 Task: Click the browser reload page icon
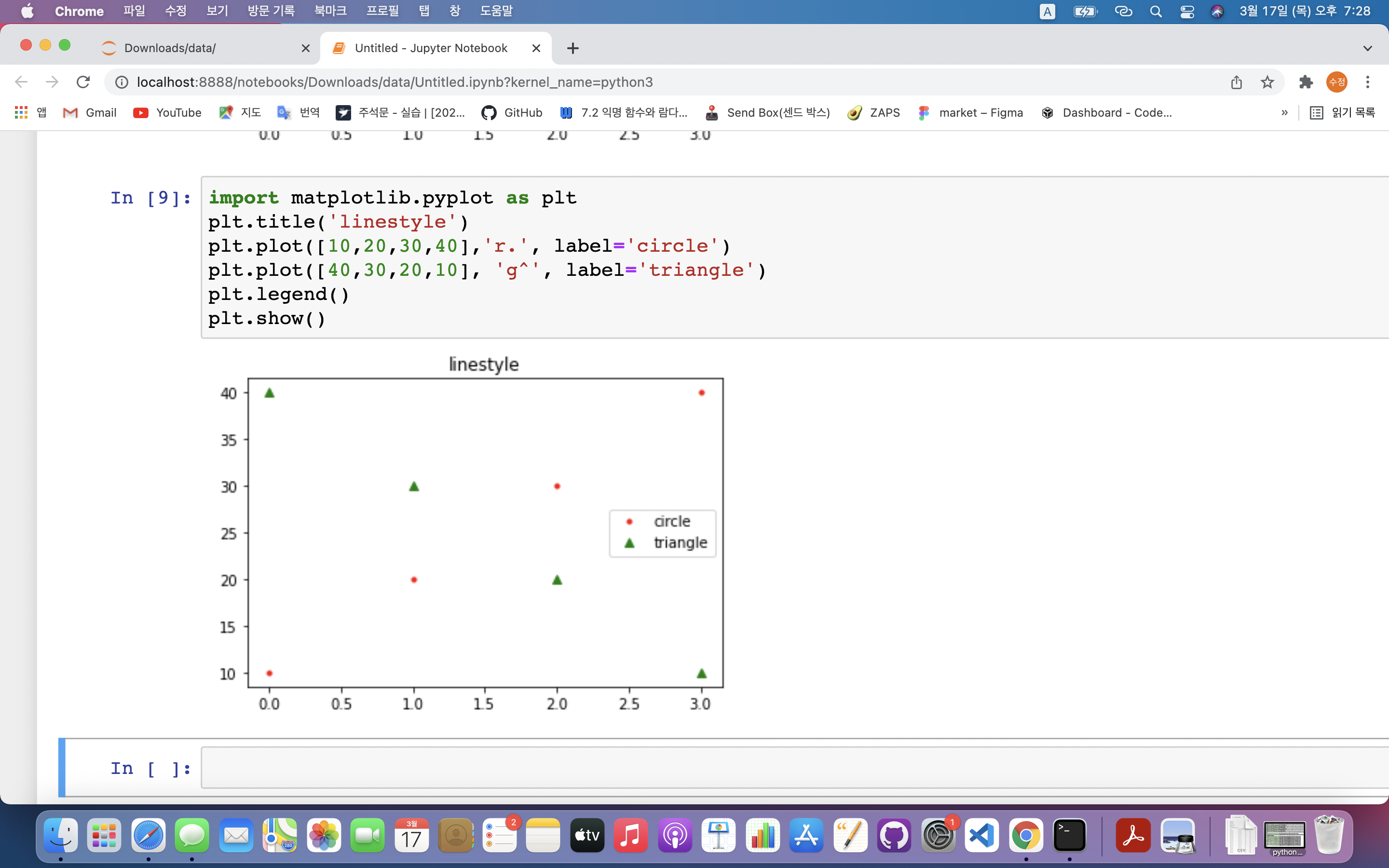pyautogui.click(x=83, y=82)
